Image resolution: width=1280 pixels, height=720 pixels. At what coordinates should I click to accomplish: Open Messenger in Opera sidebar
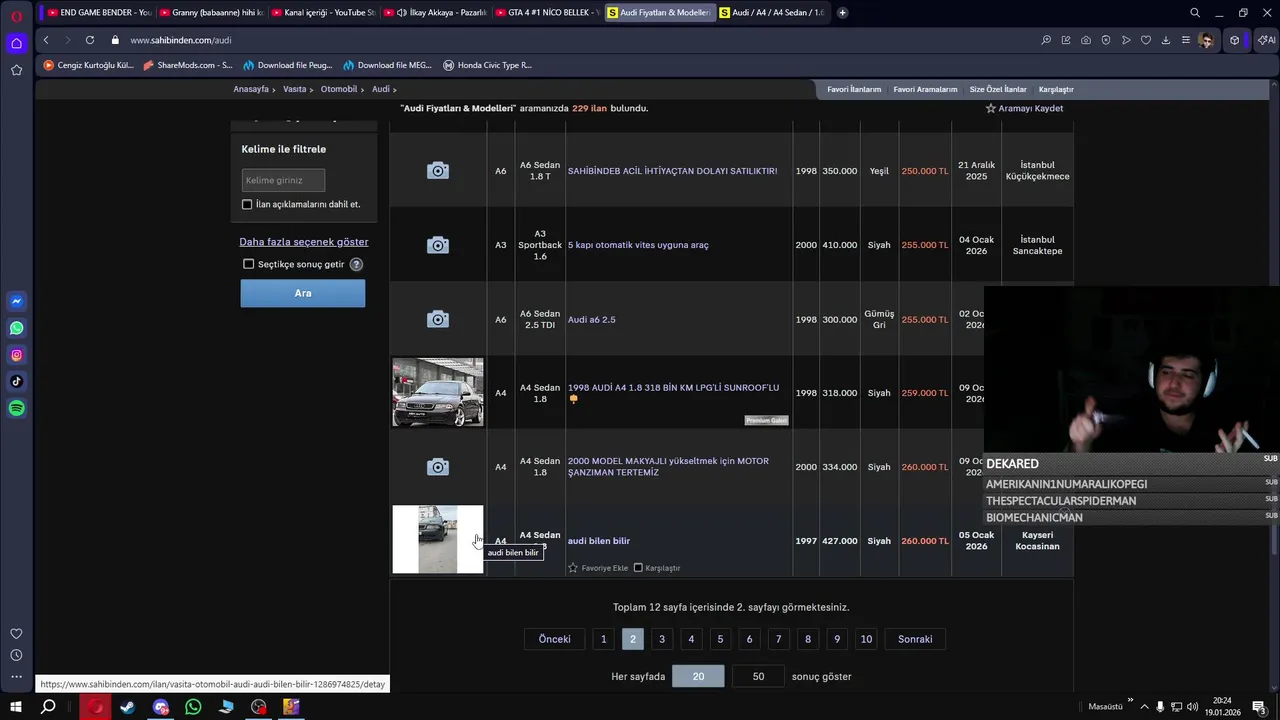coord(16,301)
